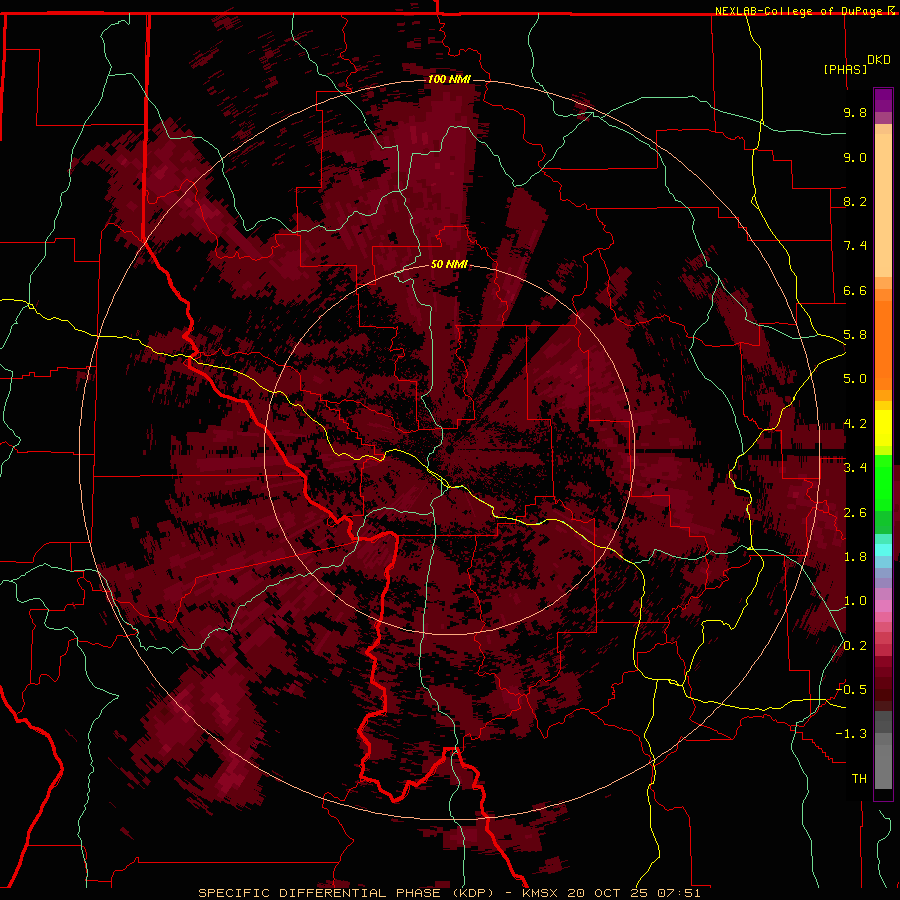Click the TH label on the color scale
Viewport: 900px width, 900px height.
[859, 779]
